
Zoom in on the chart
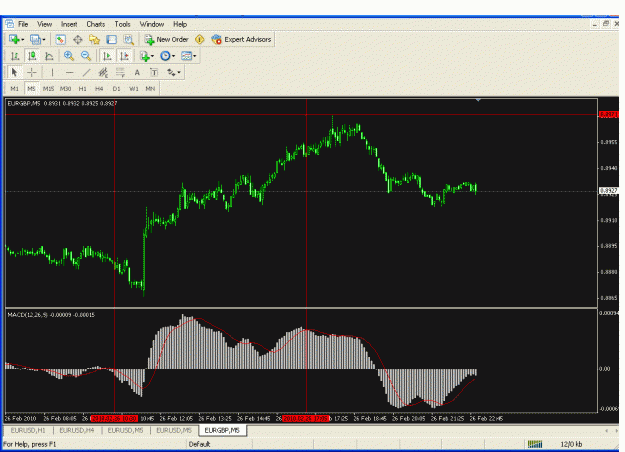pyautogui.click(x=69, y=56)
